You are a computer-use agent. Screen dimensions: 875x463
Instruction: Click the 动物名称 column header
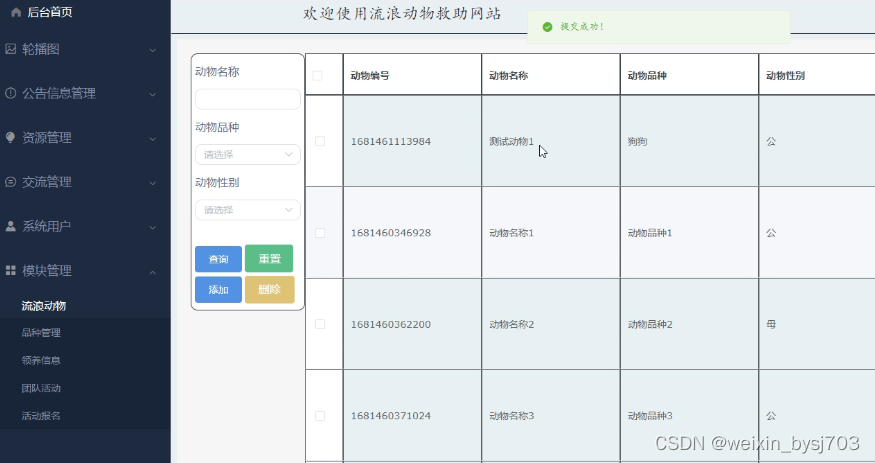(x=508, y=75)
